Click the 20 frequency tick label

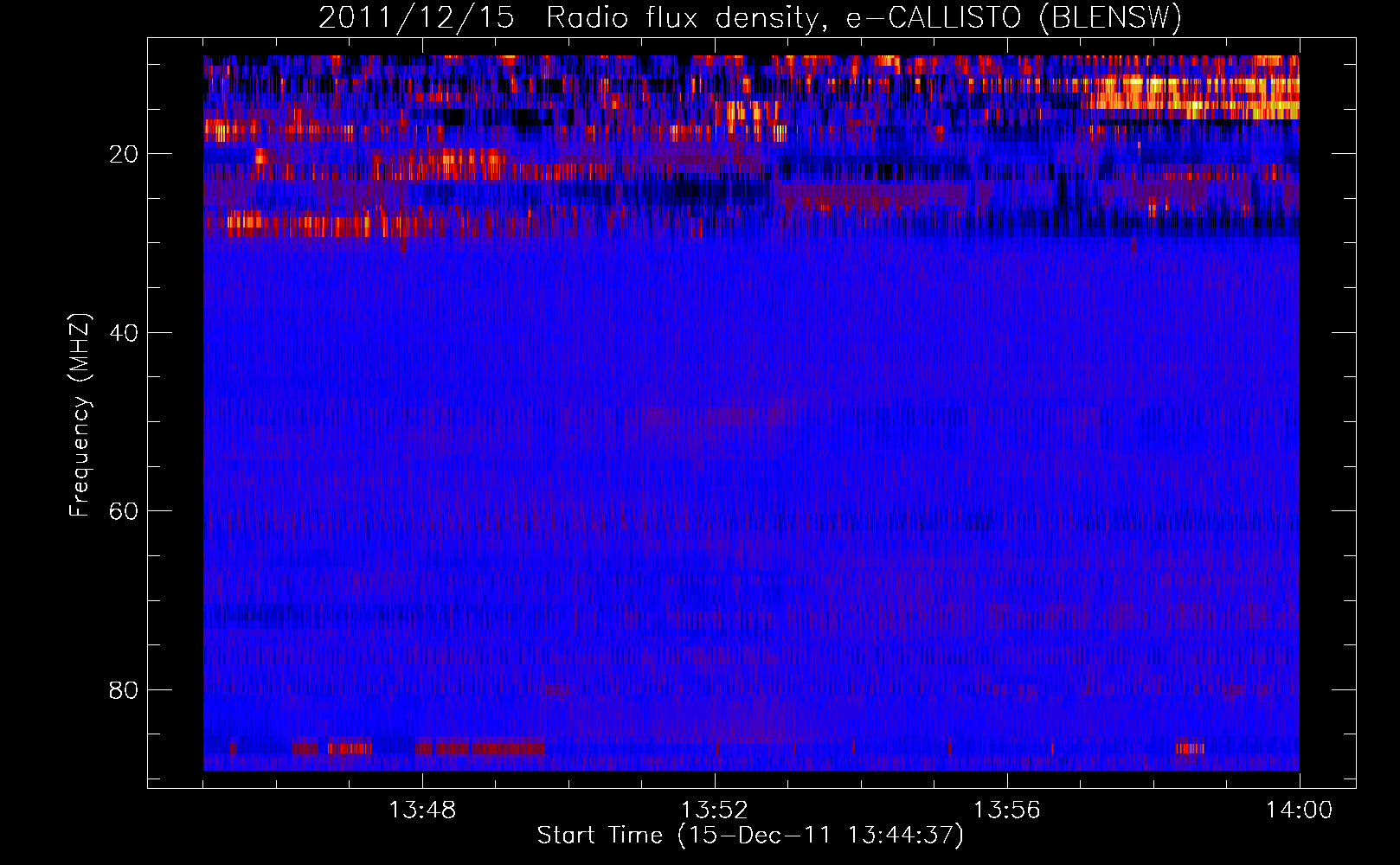[x=123, y=154]
